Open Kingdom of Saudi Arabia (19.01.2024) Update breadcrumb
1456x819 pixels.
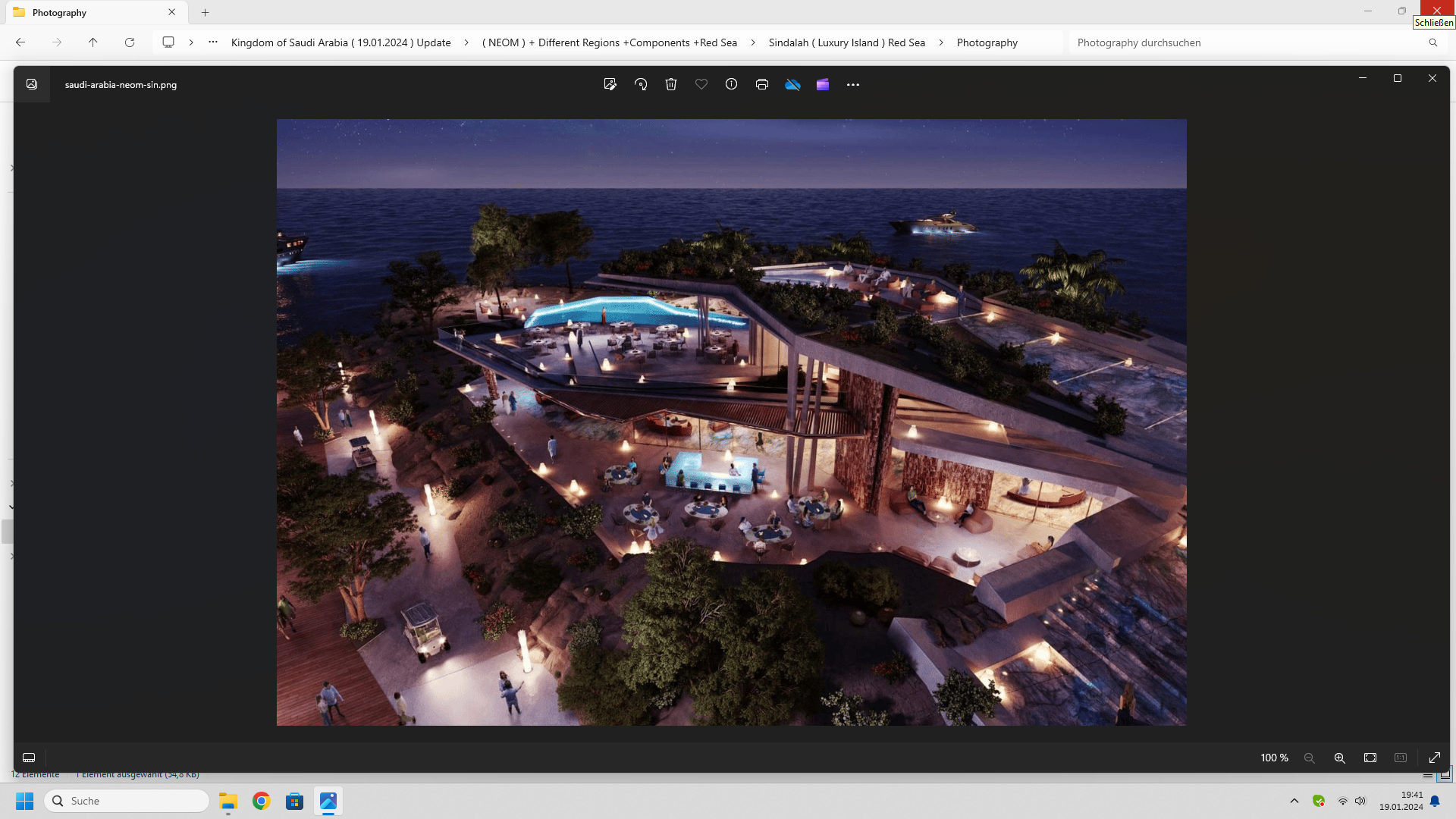point(340,42)
